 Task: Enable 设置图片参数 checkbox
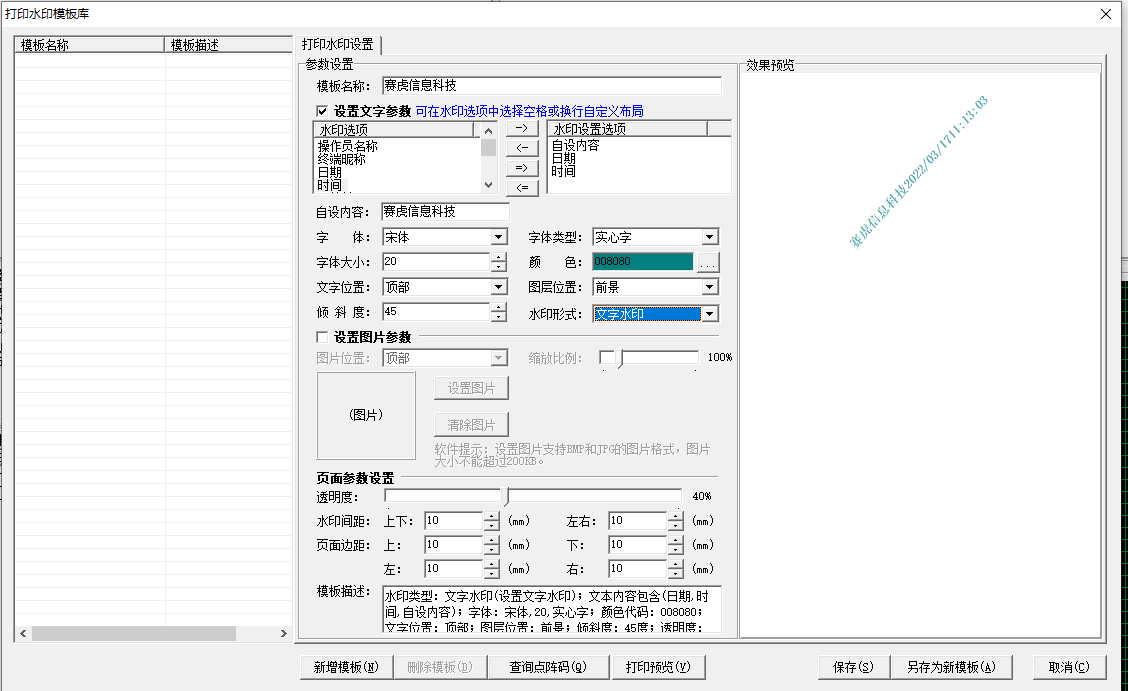pos(322,337)
